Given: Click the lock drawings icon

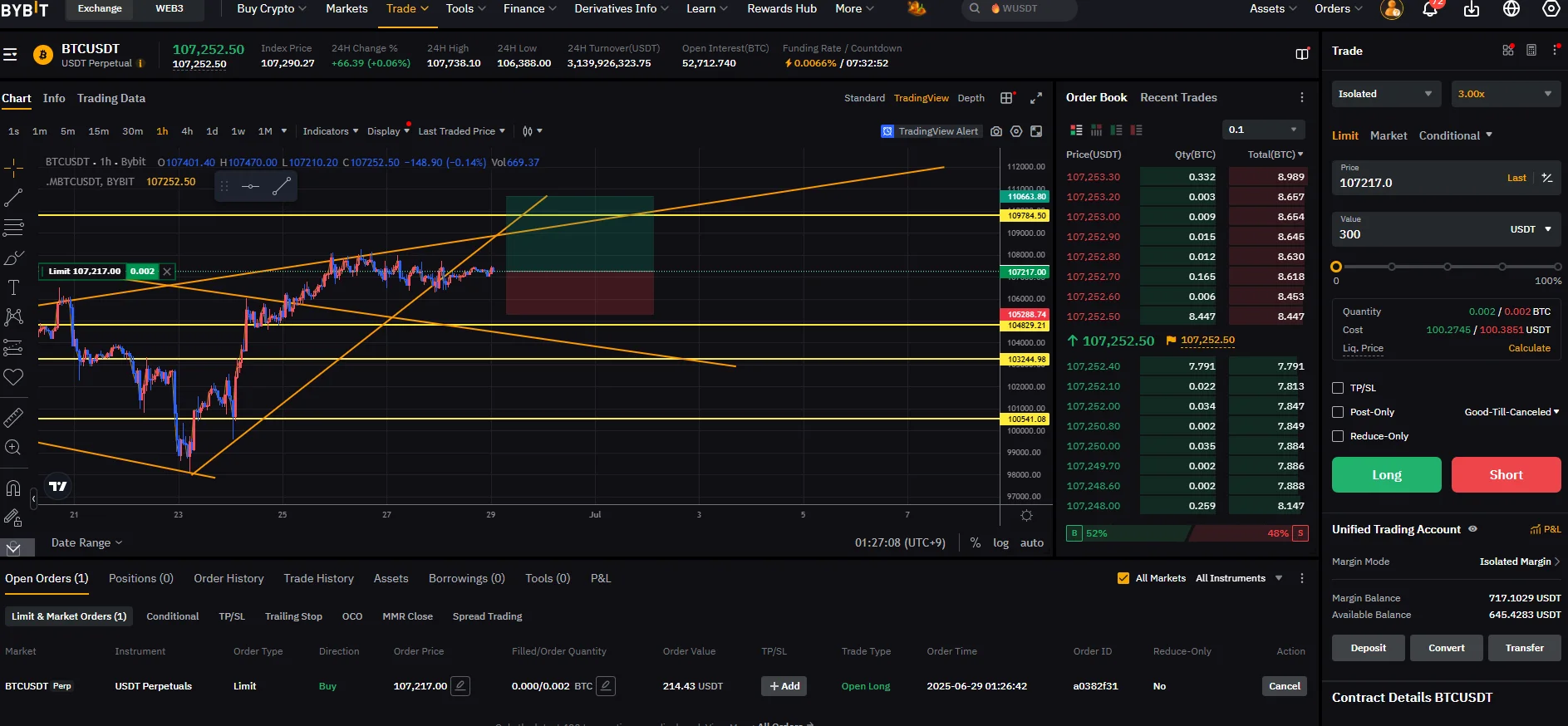Looking at the screenshot, I should click(x=13, y=518).
